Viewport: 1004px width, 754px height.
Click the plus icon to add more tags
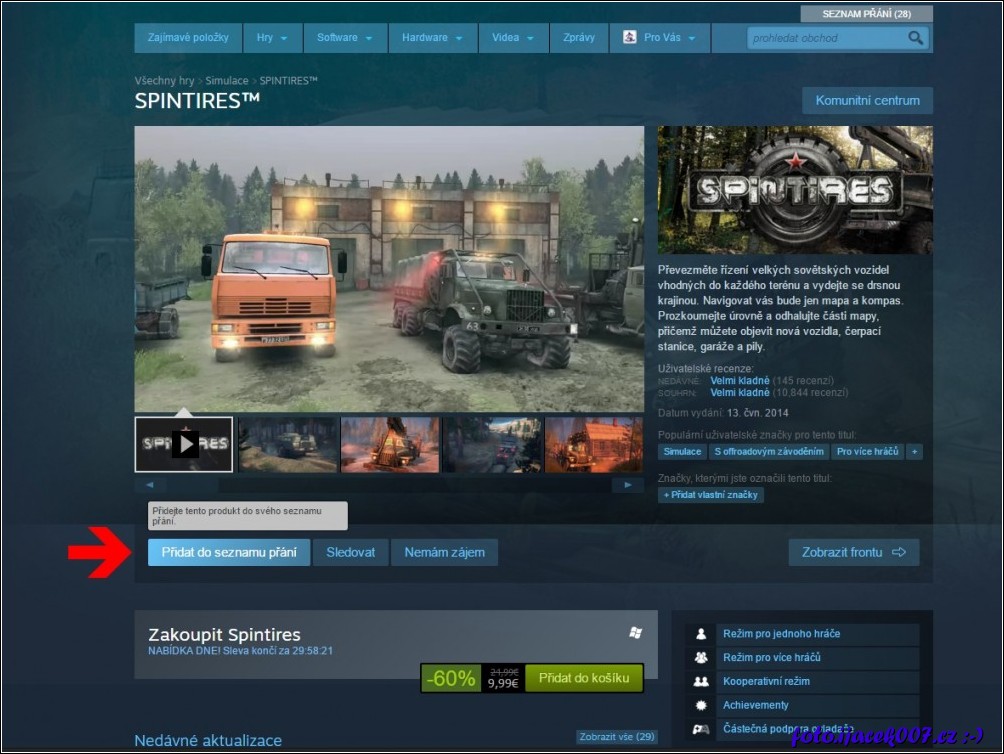914,452
